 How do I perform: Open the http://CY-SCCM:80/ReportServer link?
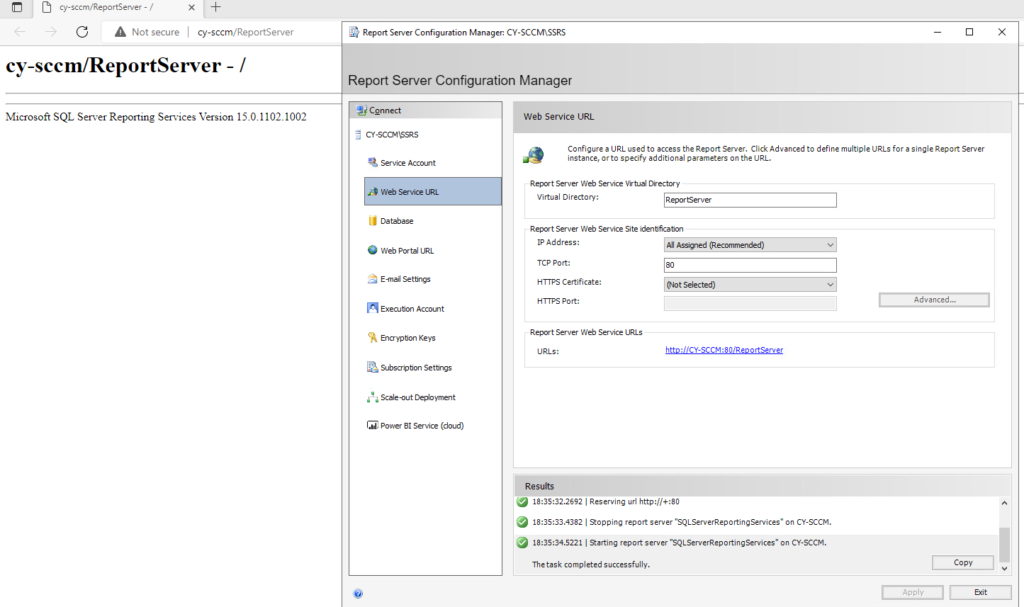[724, 350]
